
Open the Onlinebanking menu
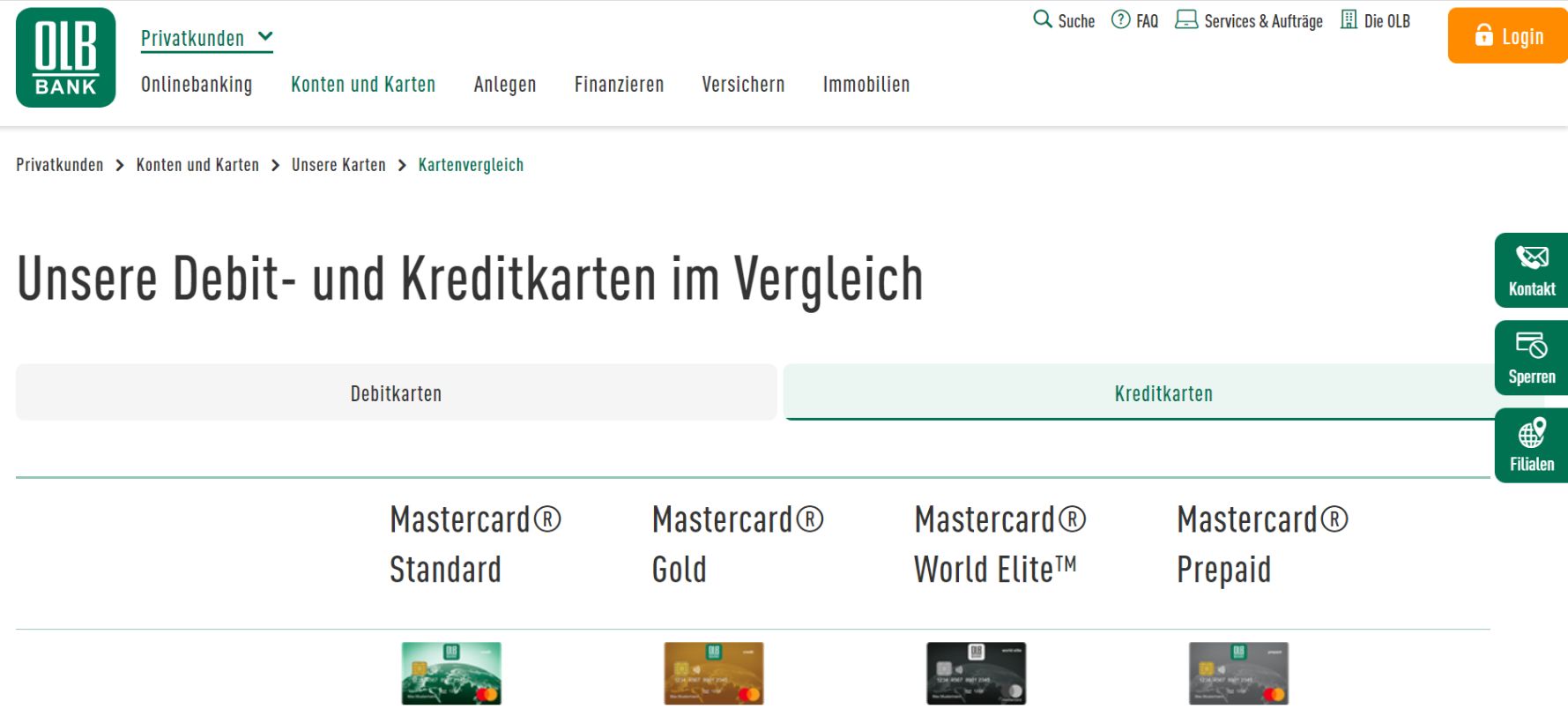pos(197,85)
